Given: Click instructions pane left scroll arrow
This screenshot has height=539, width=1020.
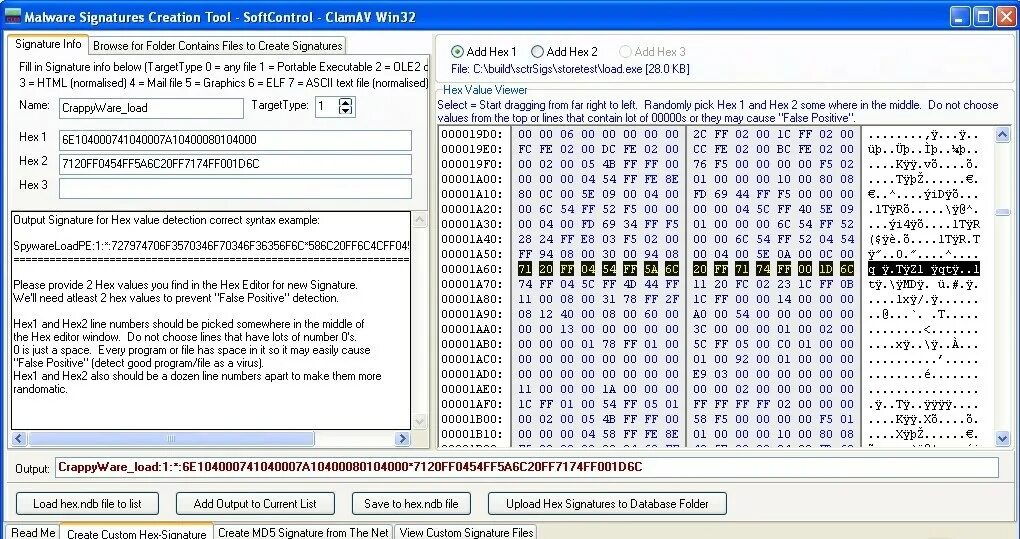Looking at the screenshot, I should pos(19,439).
